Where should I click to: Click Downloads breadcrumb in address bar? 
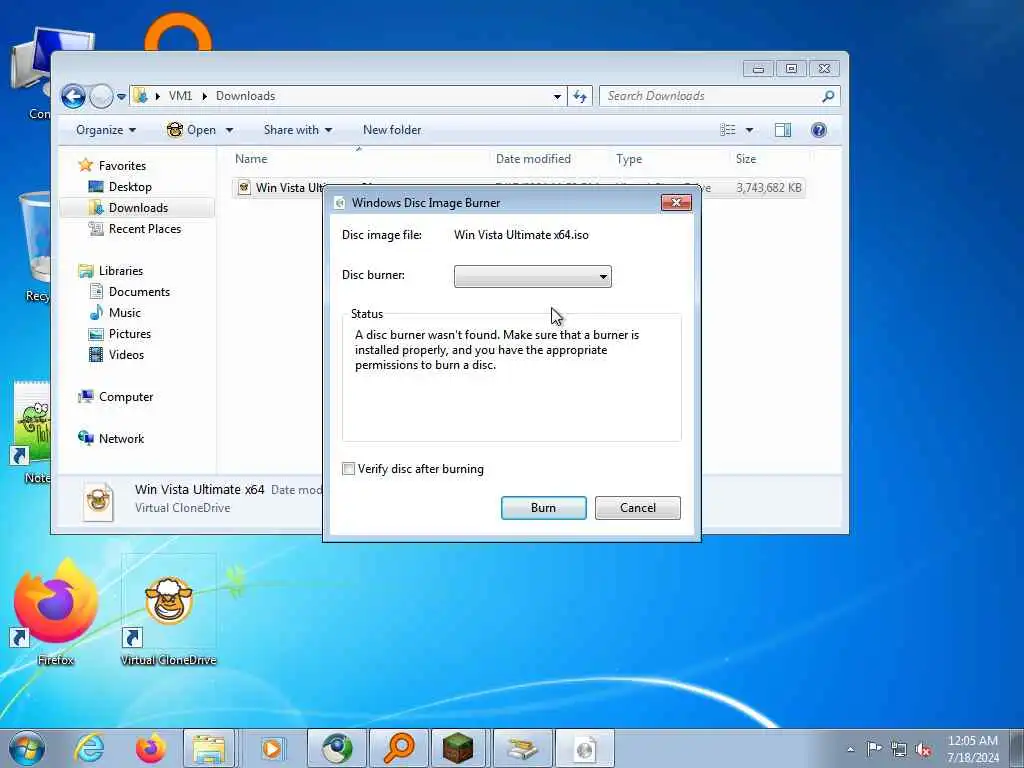[246, 96]
